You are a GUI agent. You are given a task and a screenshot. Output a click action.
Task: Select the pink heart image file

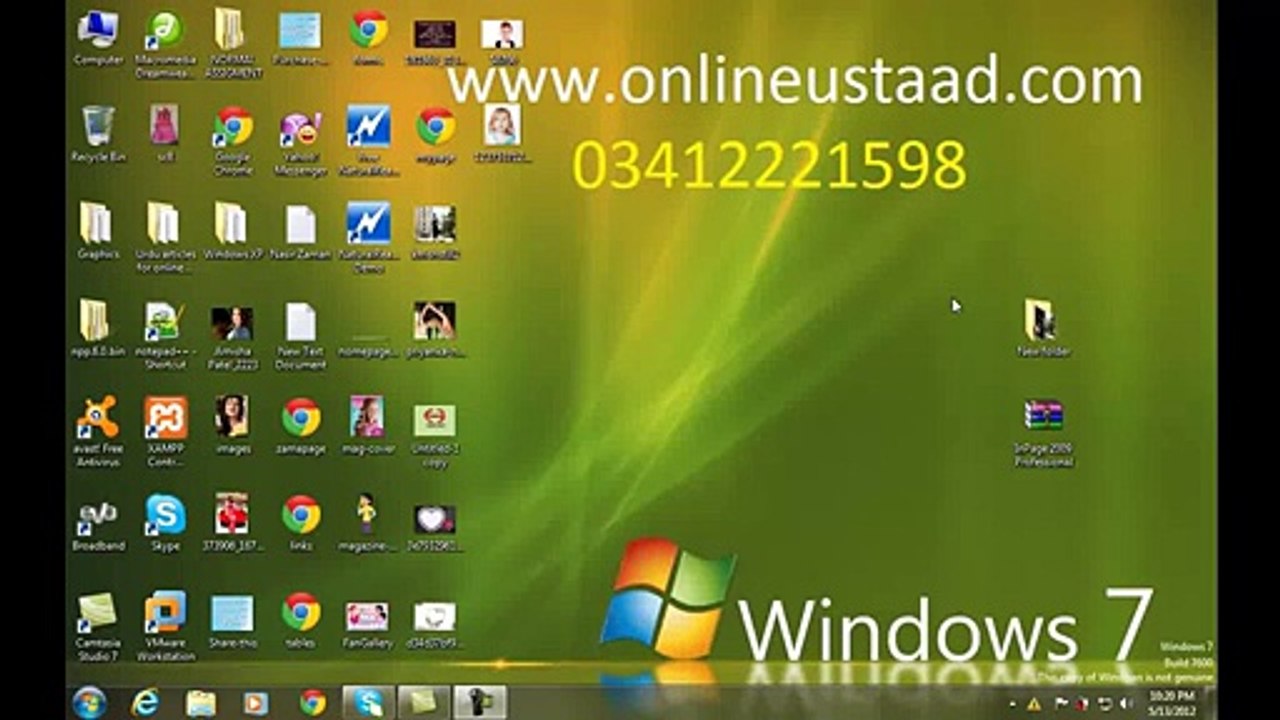pyautogui.click(x=434, y=526)
